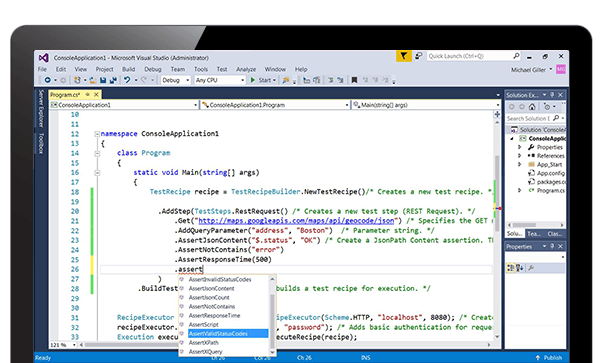Image resolution: width=600 pixels, height=363 pixels.
Task: Switch to the Clas... tab in Solution Explorer
Action: coord(554,234)
